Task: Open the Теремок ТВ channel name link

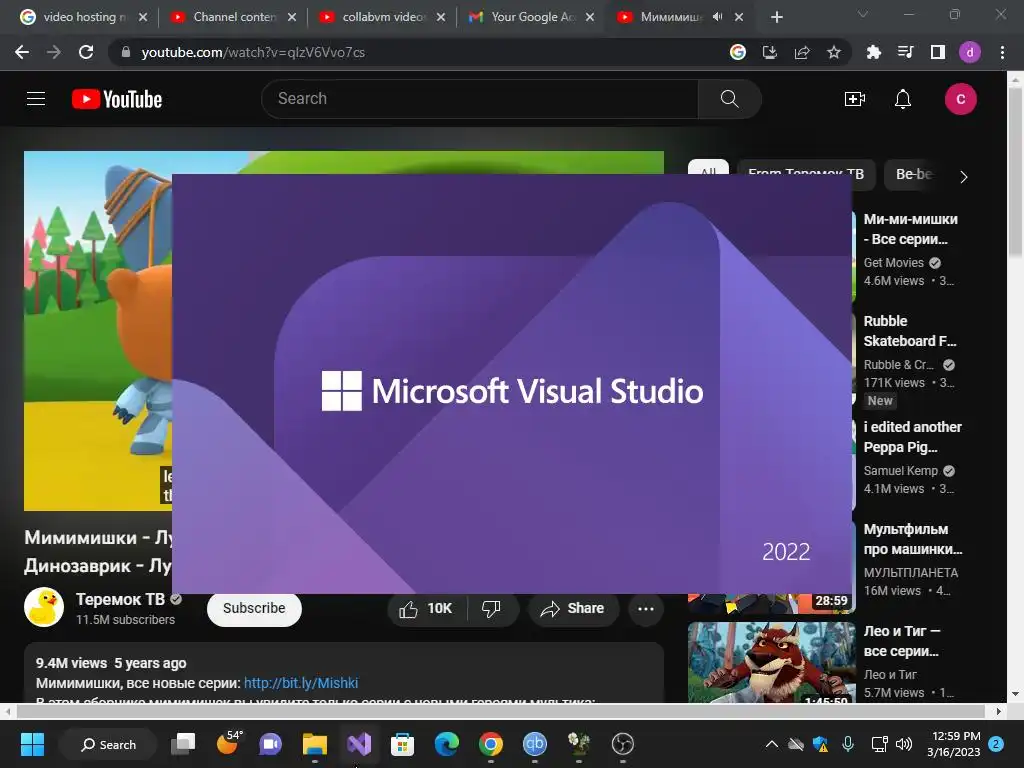Action: [120, 599]
